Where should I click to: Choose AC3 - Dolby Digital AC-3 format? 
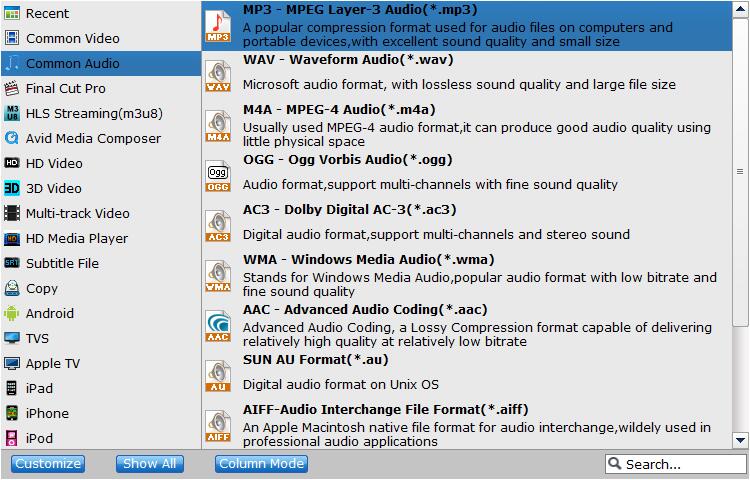[467, 226]
